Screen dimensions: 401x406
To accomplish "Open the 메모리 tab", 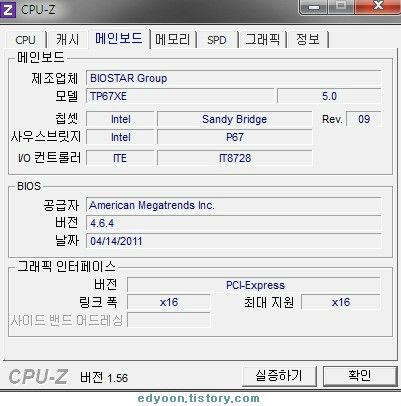I will point(173,40).
